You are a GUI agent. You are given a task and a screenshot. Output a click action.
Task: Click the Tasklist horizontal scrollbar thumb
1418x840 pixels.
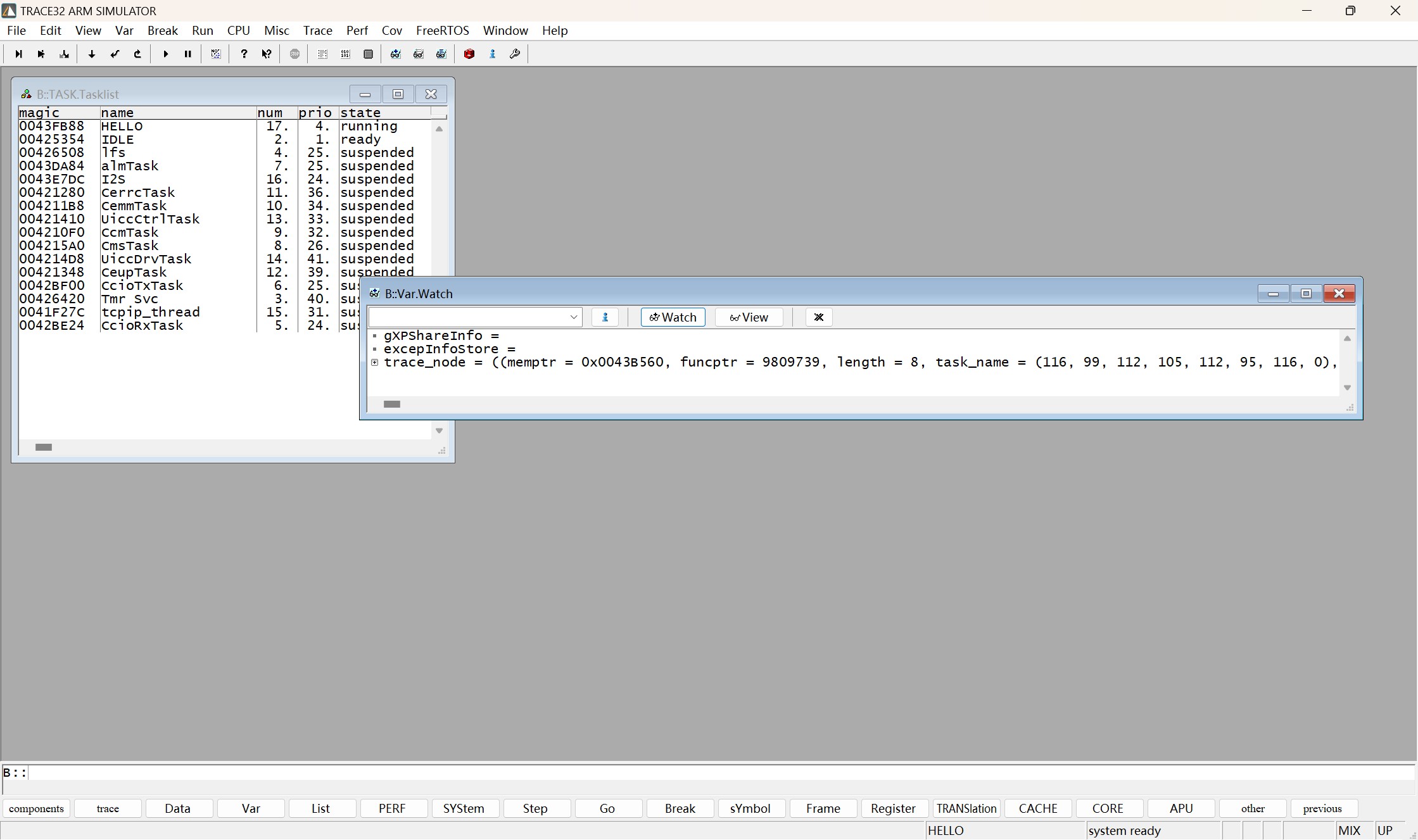click(44, 447)
